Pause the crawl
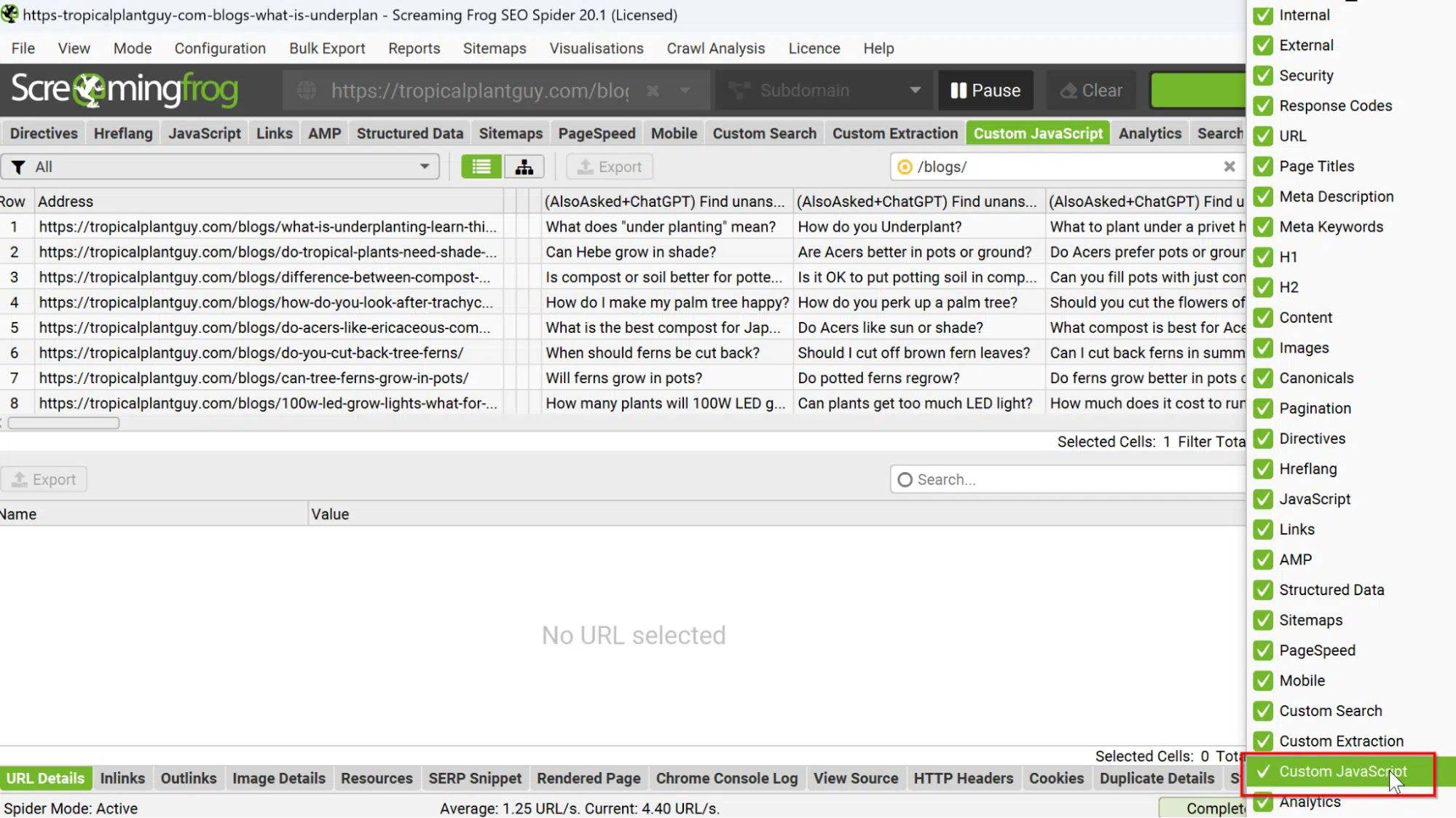1456x818 pixels. coord(985,90)
